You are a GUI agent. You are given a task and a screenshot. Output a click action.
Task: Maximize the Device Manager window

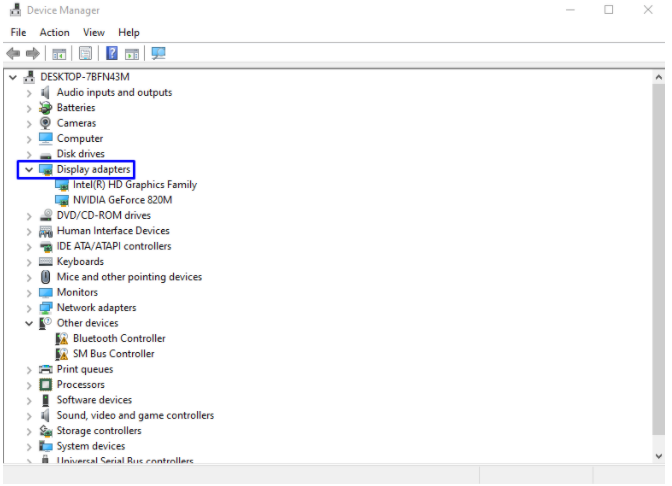pos(609,9)
